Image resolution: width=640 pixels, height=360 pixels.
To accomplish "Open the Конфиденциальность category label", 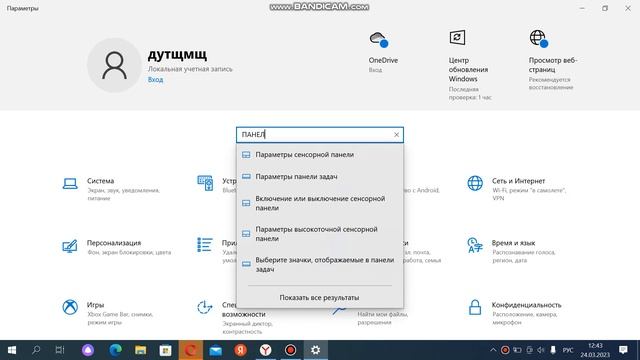I will click(x=527, y=305).
